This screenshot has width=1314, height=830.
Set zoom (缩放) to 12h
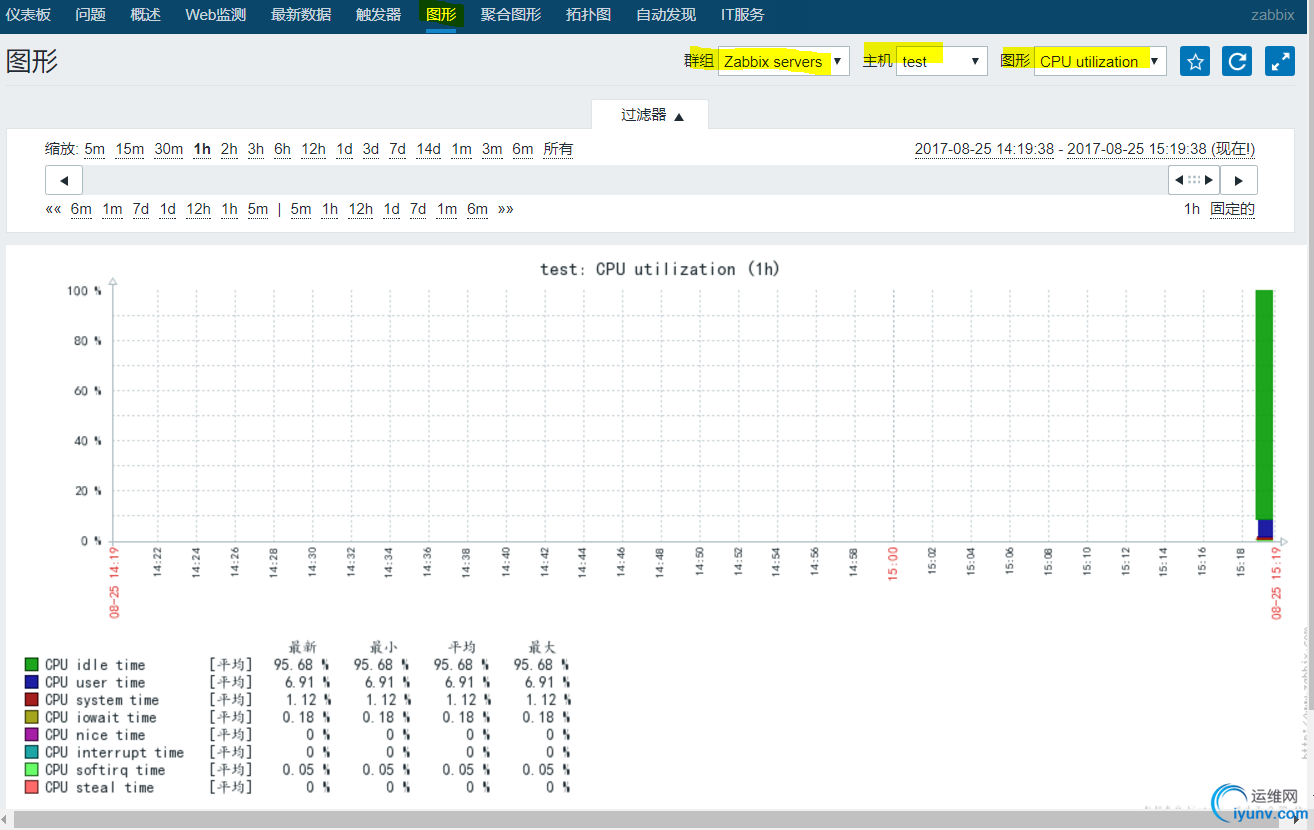314,149
